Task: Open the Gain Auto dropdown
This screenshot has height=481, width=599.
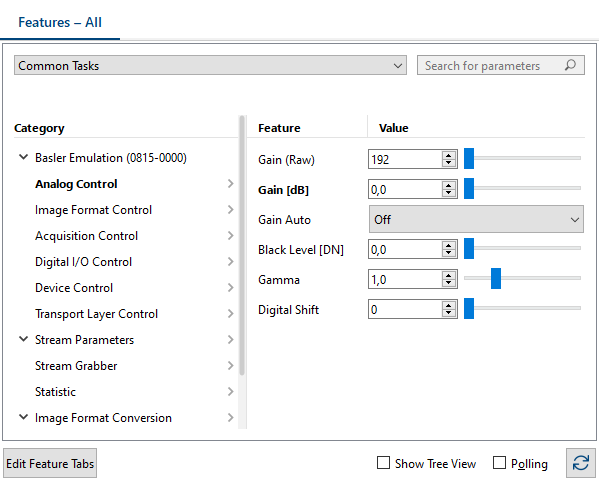Action: pos(476,219)
